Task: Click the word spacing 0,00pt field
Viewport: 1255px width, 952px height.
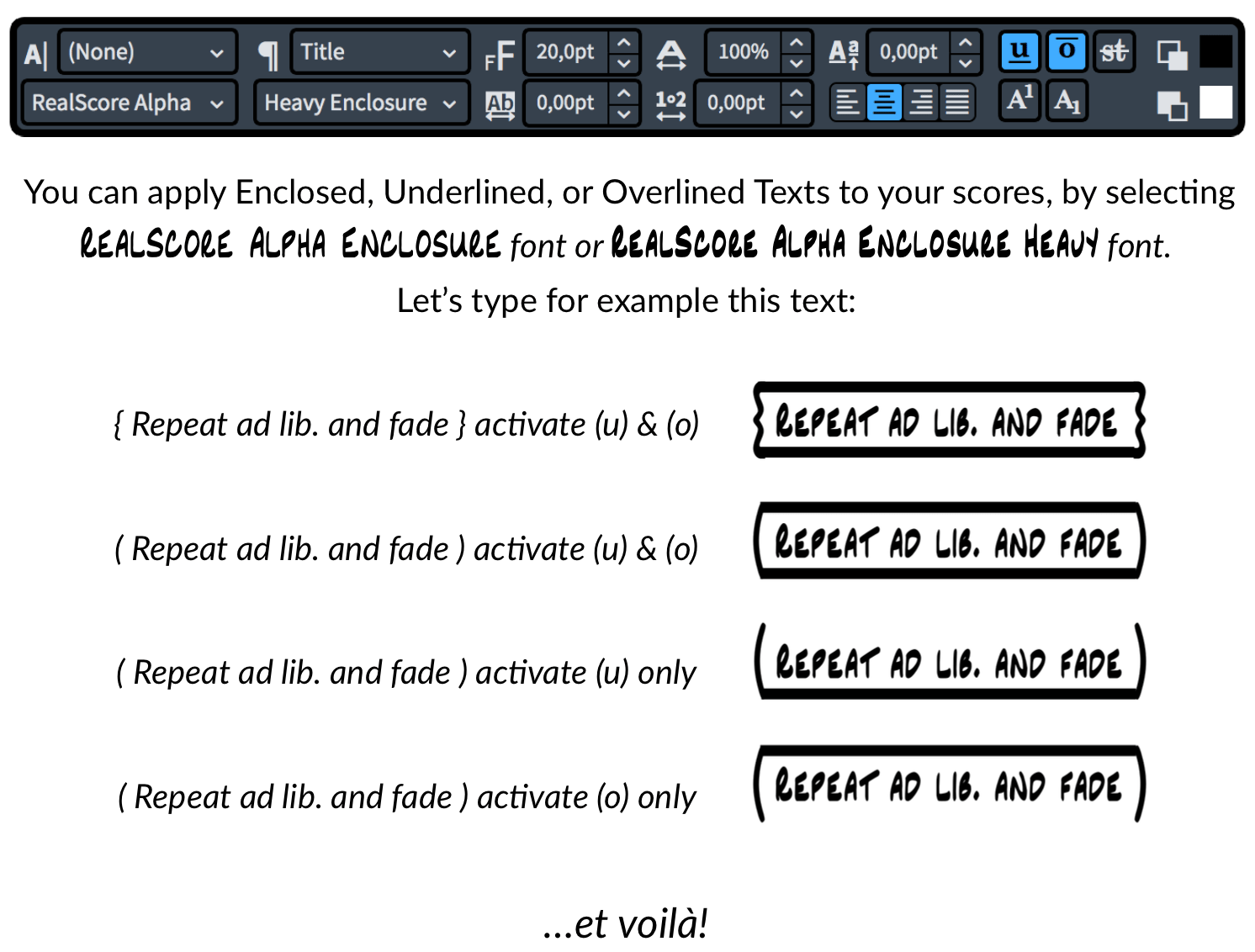Action: click(x=738, y=103)
